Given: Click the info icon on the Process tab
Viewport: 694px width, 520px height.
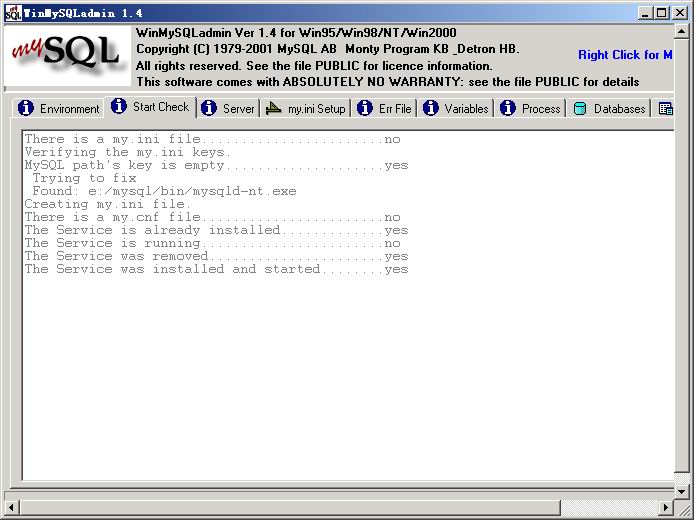Looking at the screenshot, I should [508, 108].
